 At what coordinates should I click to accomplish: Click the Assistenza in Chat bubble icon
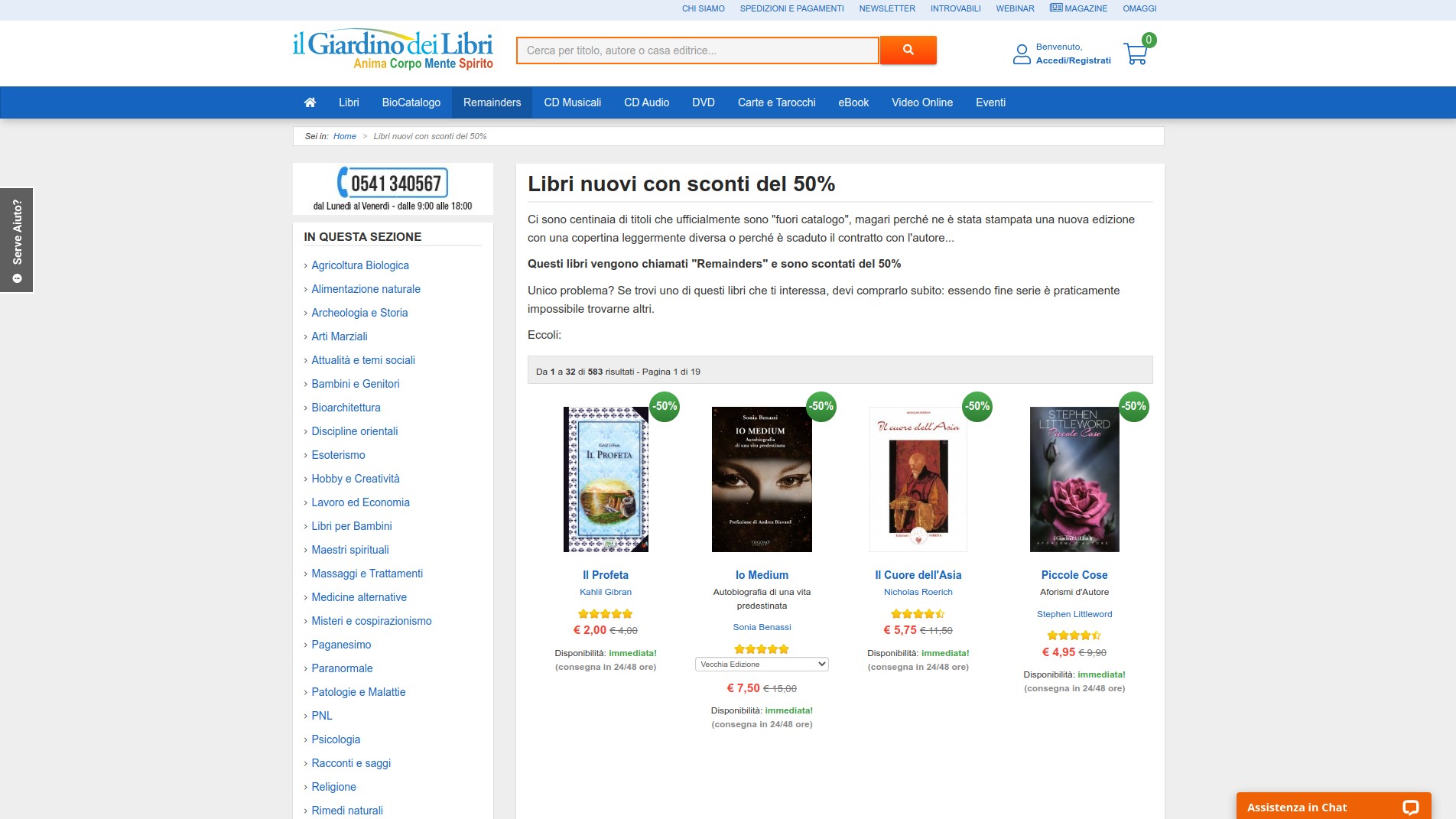click(1410, 808)
